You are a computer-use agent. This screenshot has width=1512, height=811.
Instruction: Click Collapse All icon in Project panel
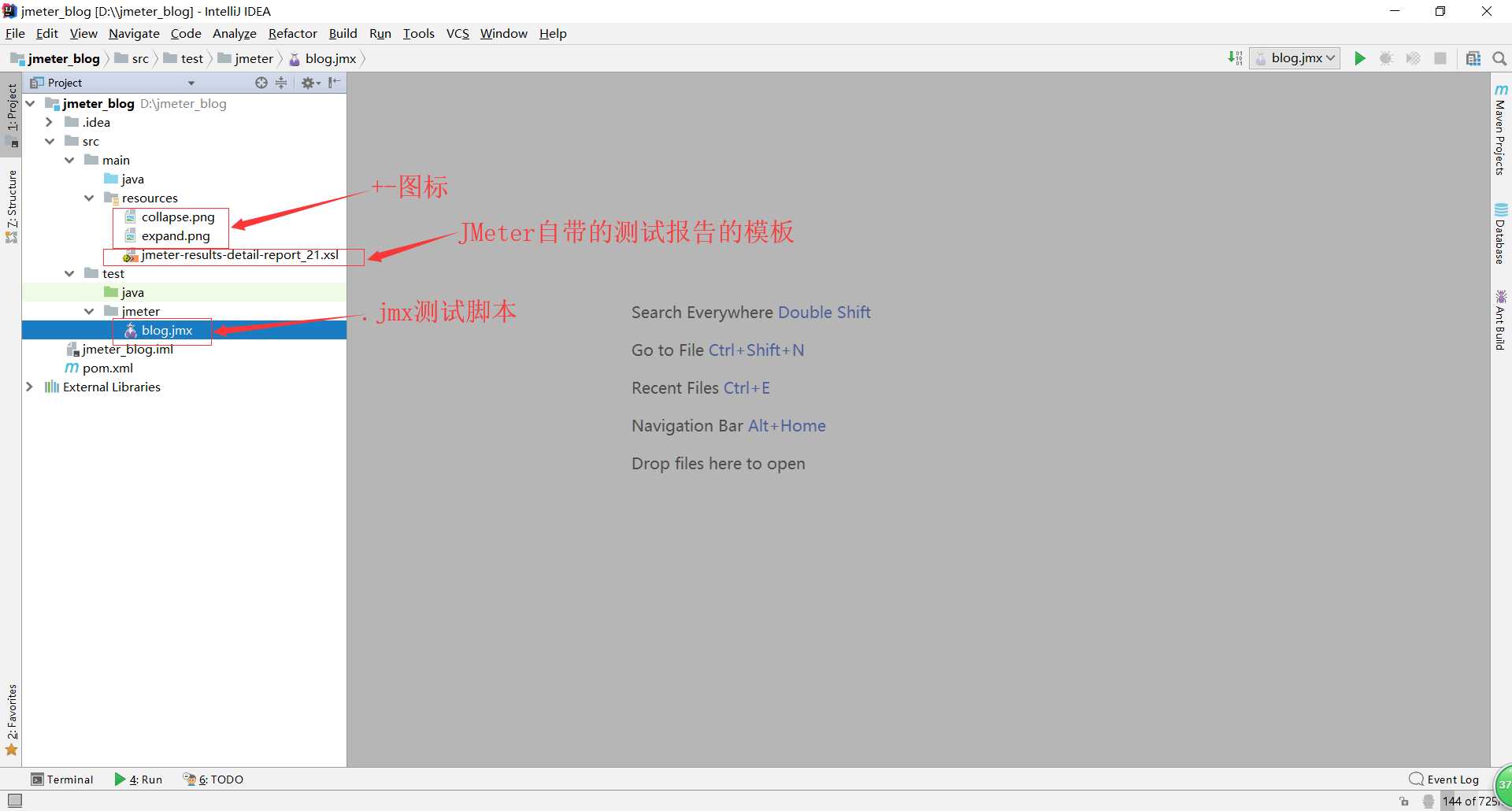point(281,83)
